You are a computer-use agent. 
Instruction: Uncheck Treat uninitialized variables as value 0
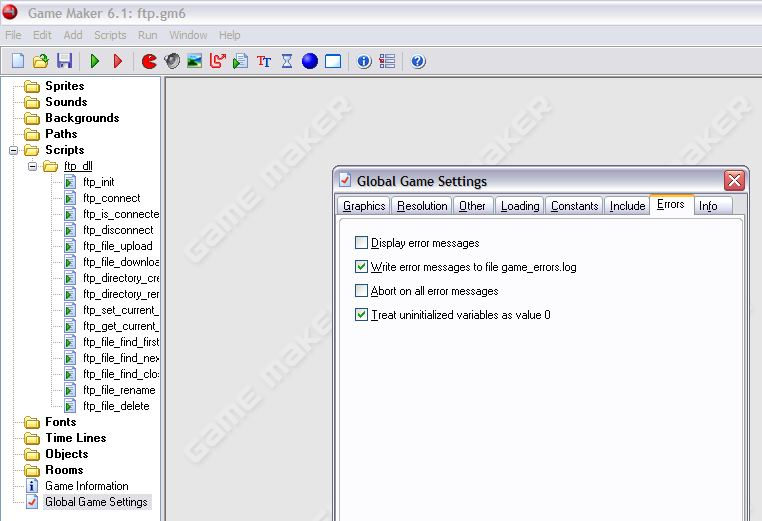pos(361,314)
